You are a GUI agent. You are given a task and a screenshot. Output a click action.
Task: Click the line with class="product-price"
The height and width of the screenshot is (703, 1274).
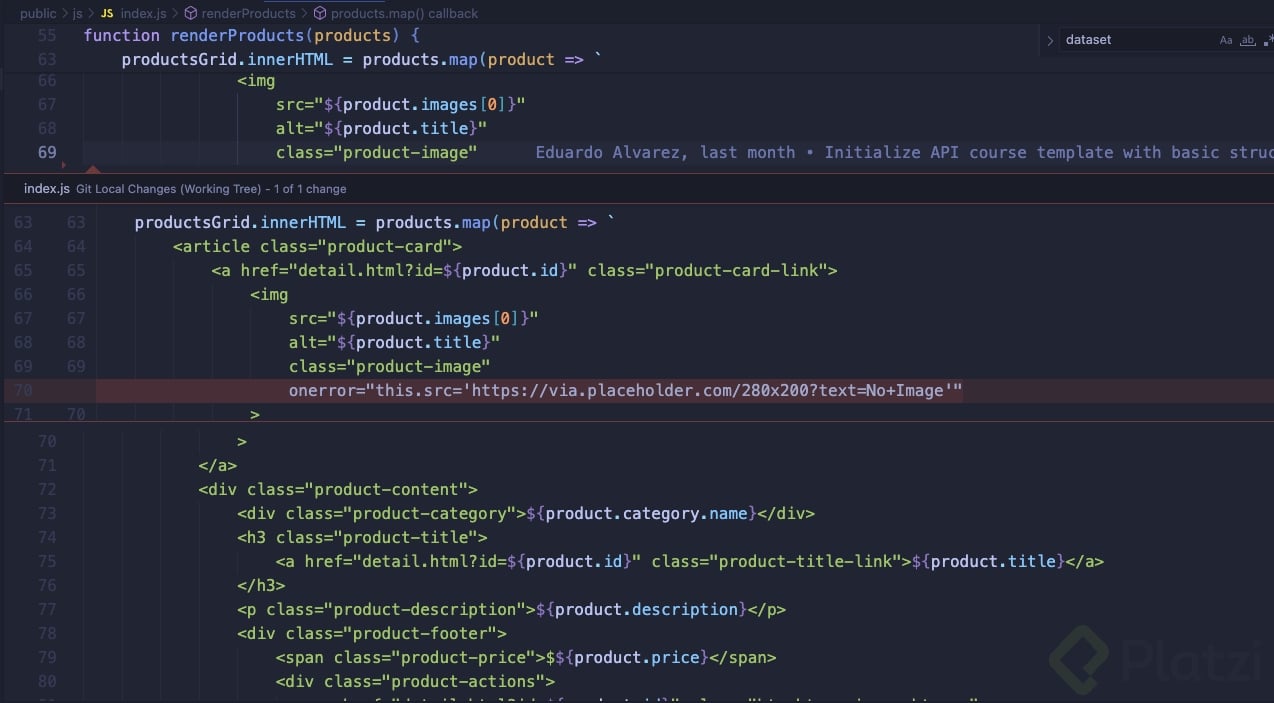526,657
